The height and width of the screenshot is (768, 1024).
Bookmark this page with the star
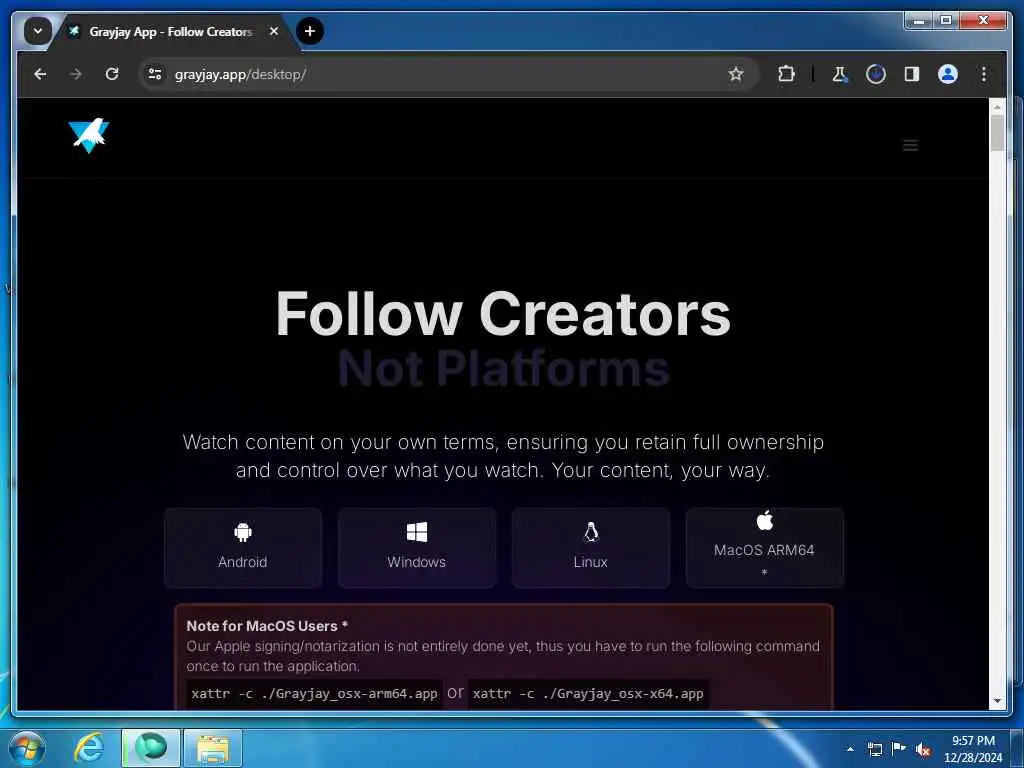[735, 74]
